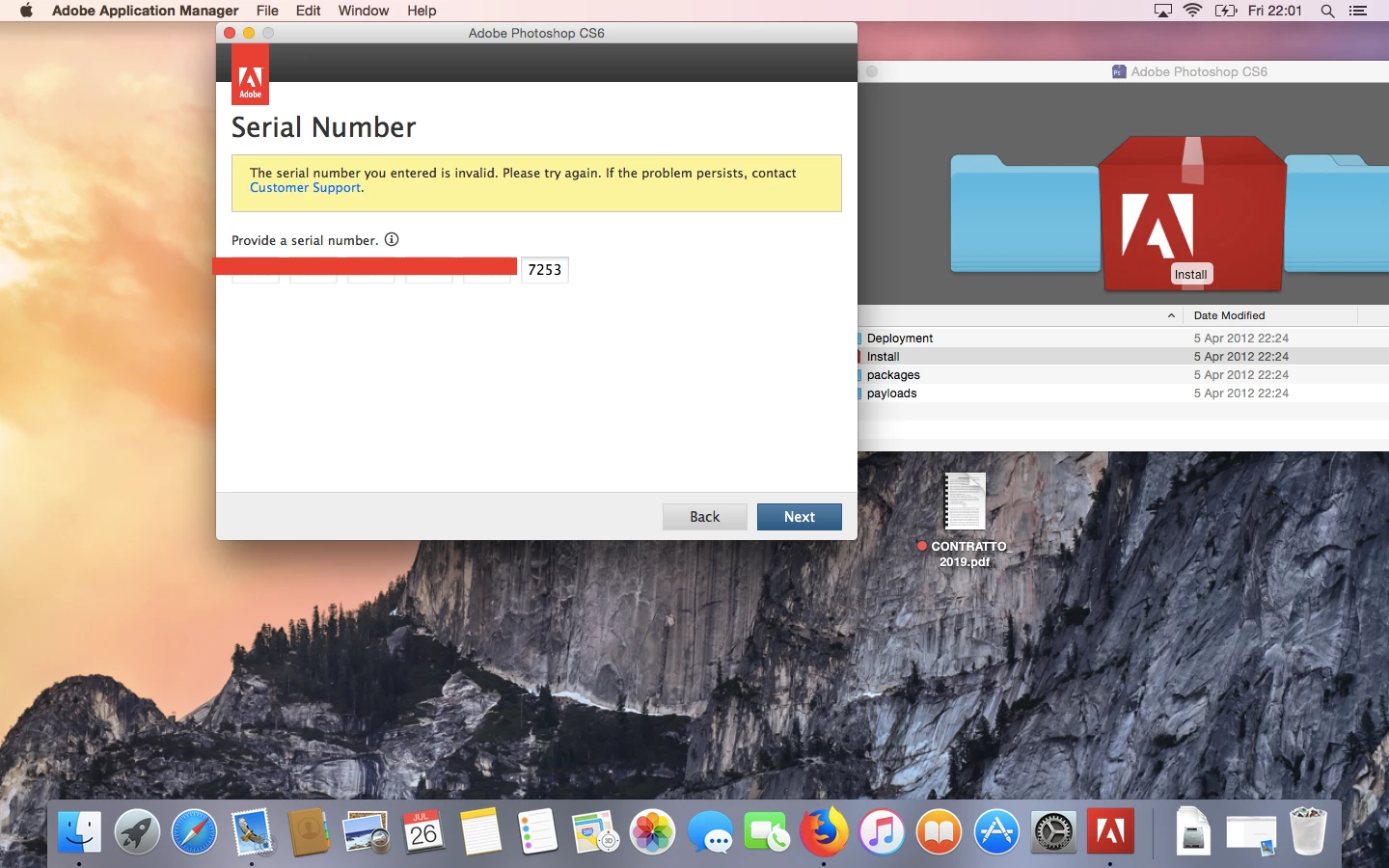The height and width of the screenshot is (868, 1389).
Task: Click removable disk icon in dock
Action: pyautogui.click(x=1193, y=831)
